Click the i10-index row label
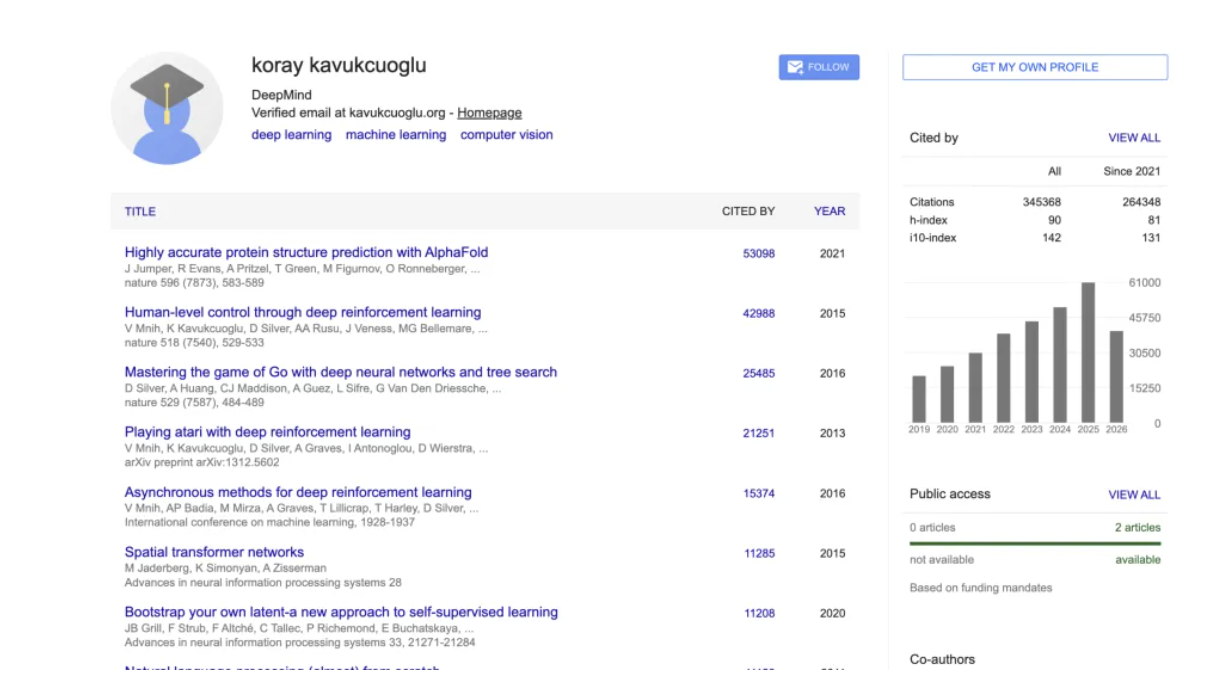Image resolution: width=1226 pixels, height=700 pixels. pyautogui.click(x=932, y=238)
